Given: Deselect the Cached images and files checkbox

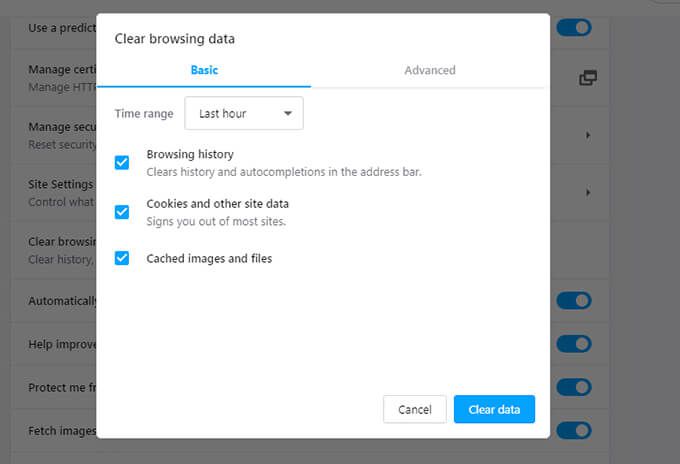Looking at the screenshot, I should tap(122, 258).
